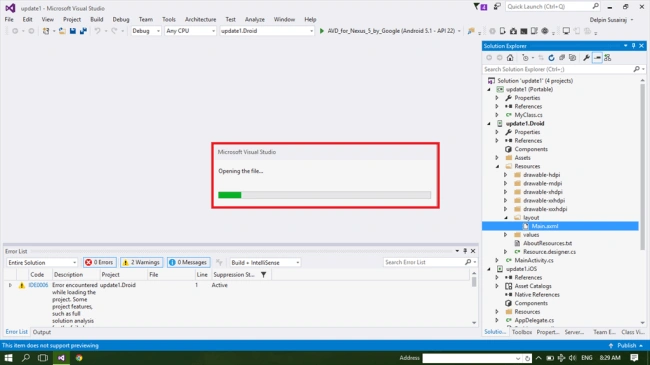650x365 pixels.
Task: Click the Opening the file progress bar
Action: 324,195
